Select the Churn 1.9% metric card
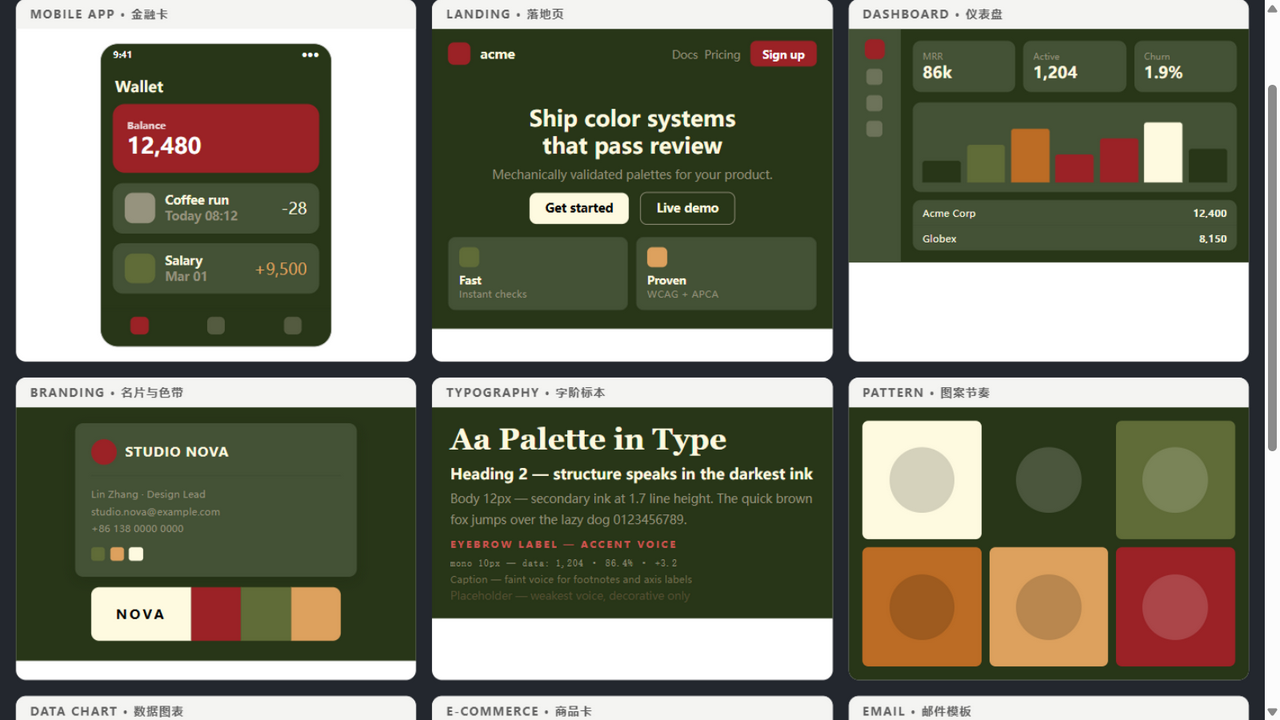Screen dimensions: 1280x720 point(1185,66)
